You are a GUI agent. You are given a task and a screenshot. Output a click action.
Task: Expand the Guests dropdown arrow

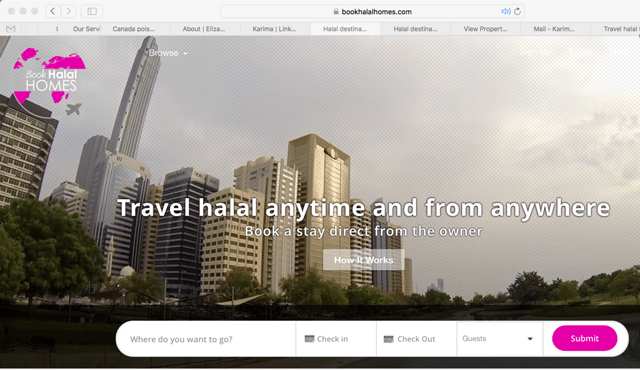click(x=530, y=339)
